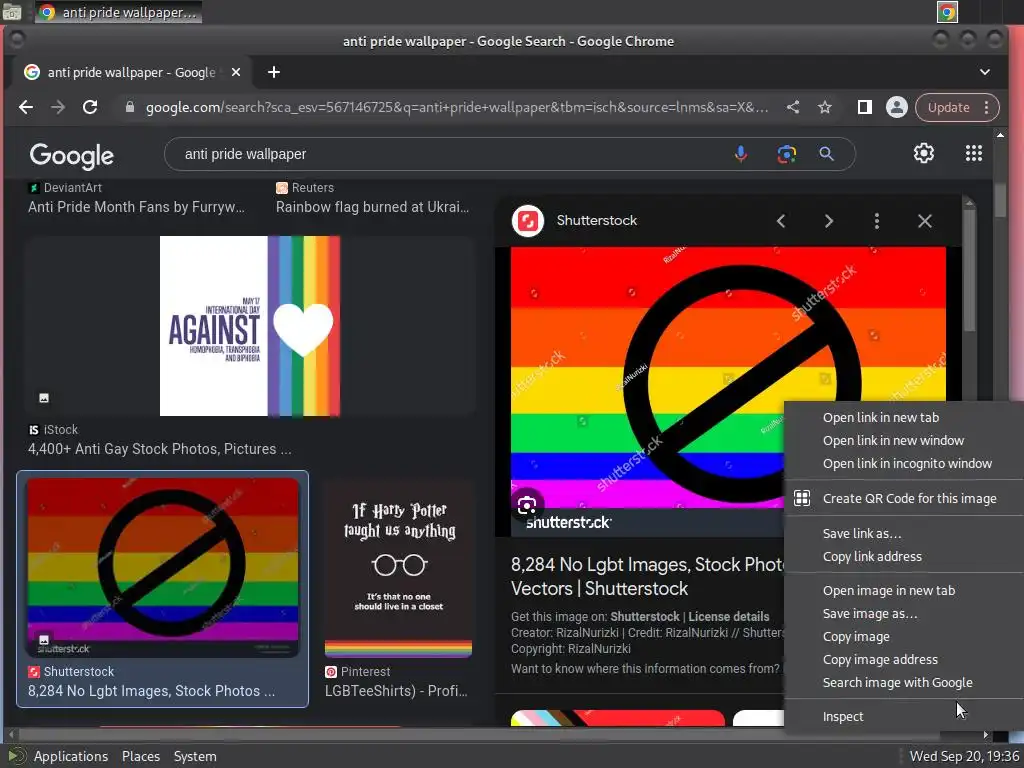This screenshot has width=1024, height=768.
Task: Select Copy image address
Action: click(880, 660)
